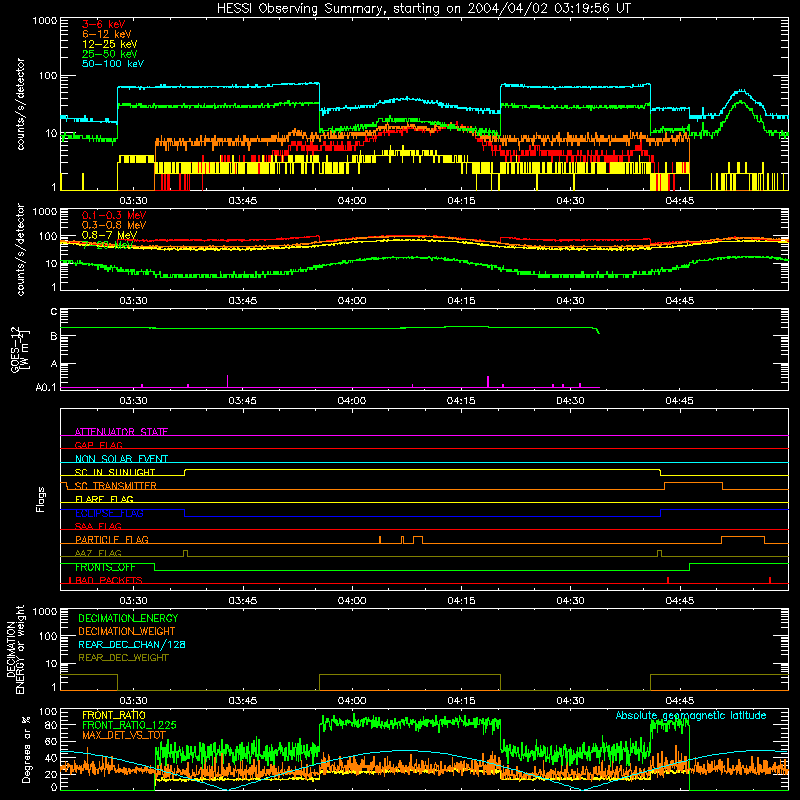Click the Absolute geomagnetic latitude label
Screen dimensions: 800x800
(x=691, y=715)
